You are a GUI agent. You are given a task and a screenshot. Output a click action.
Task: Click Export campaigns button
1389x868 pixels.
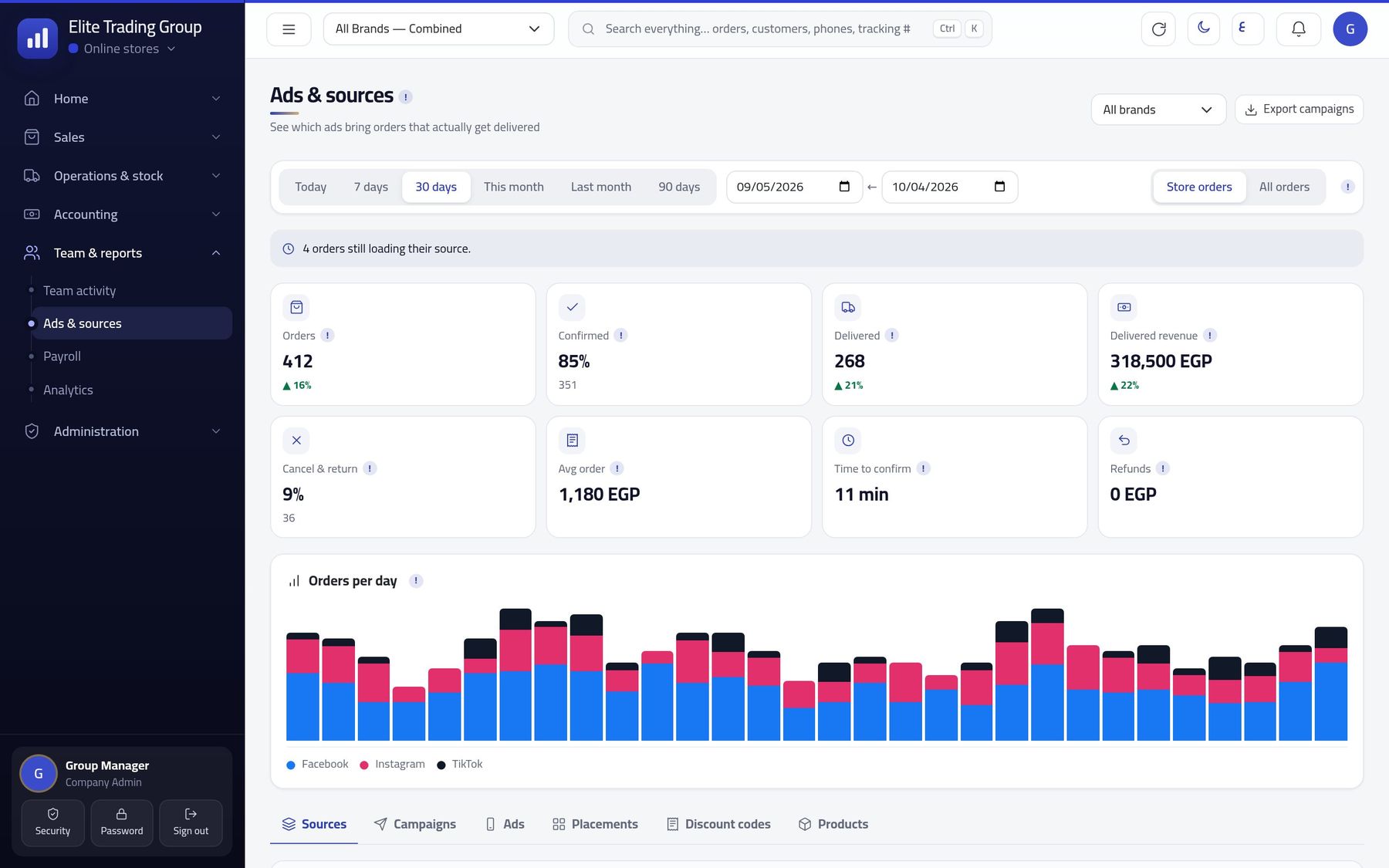pos(1299,110)
